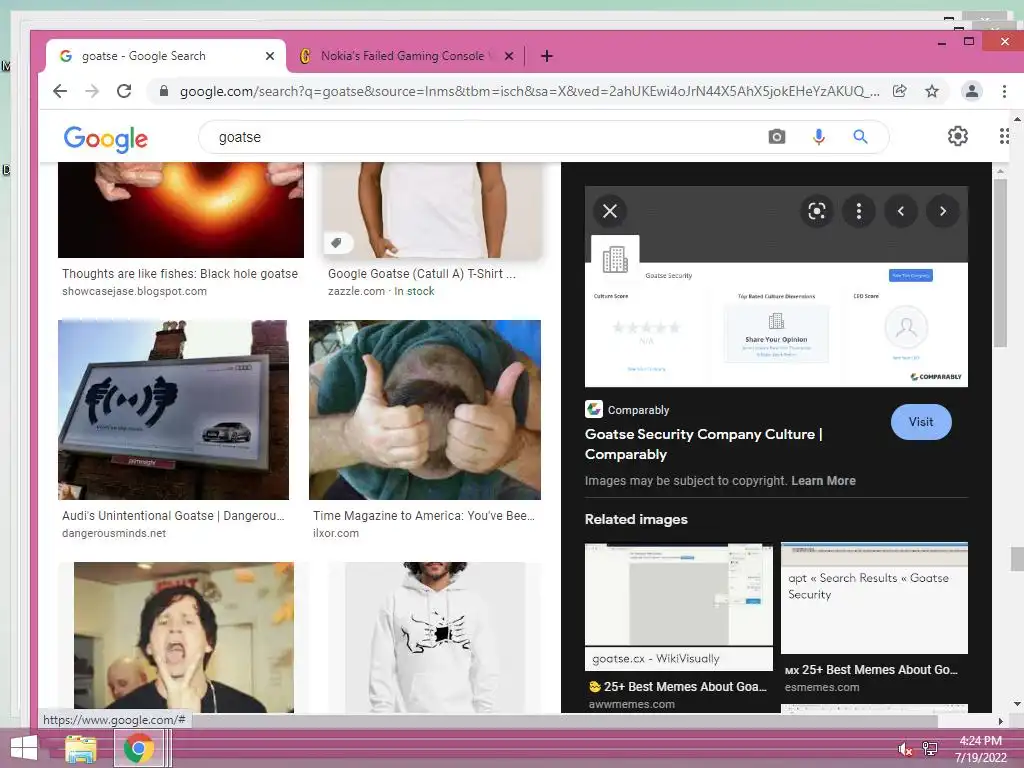
Task: Bookmark this page with the star icon
Action: [932, 91]
